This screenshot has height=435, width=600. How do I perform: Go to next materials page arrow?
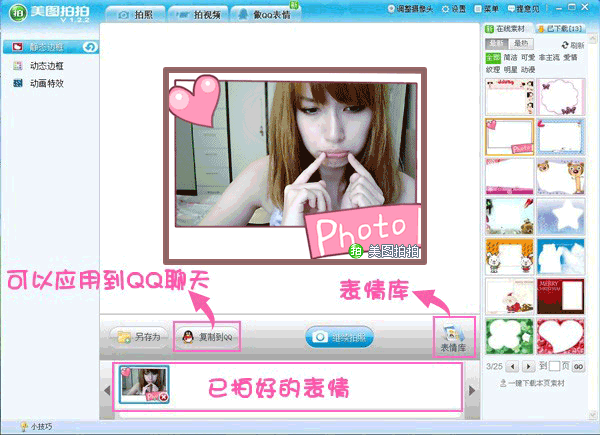[529, 367]
